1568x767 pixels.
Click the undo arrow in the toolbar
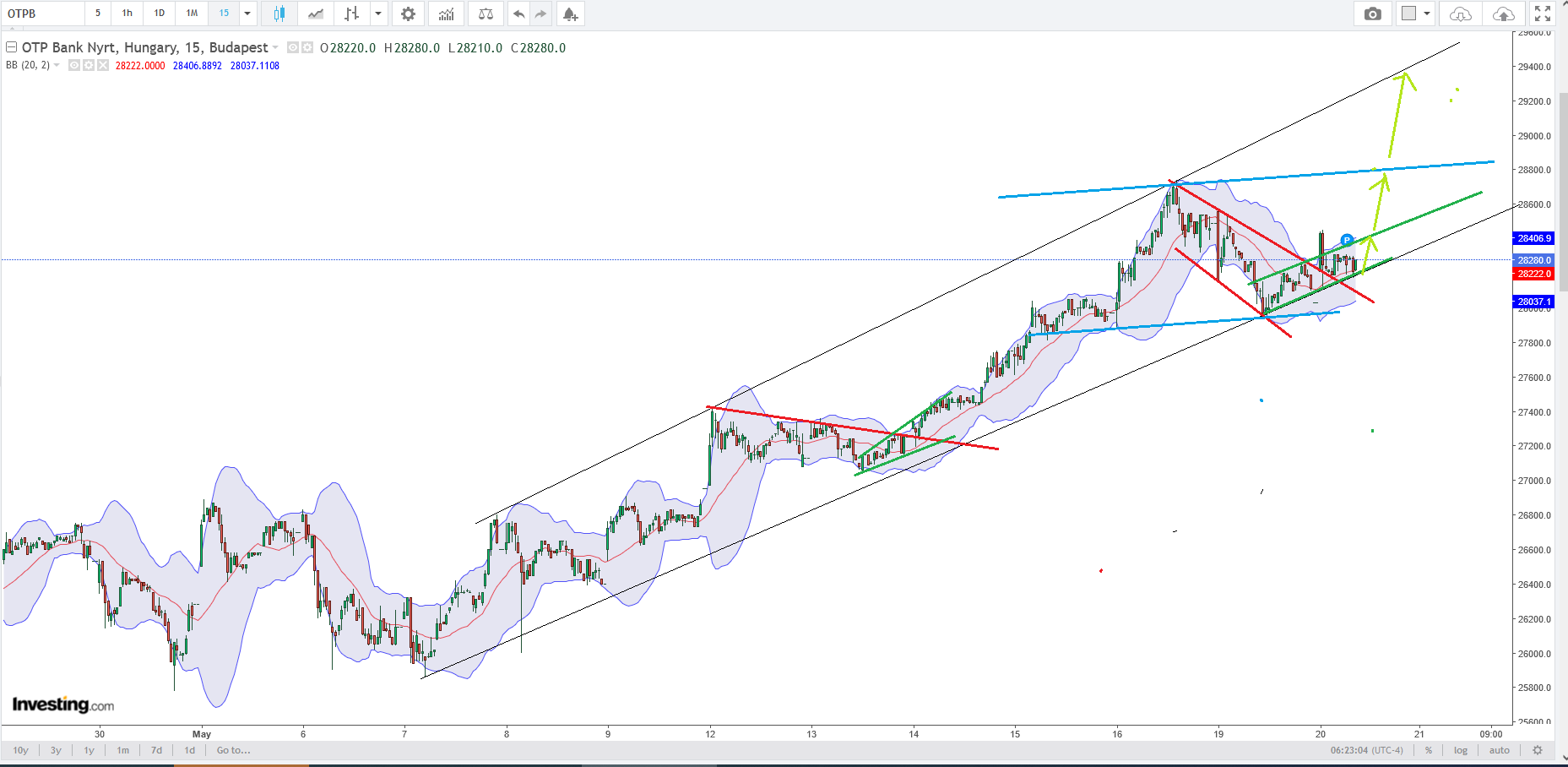coord(518,14)
